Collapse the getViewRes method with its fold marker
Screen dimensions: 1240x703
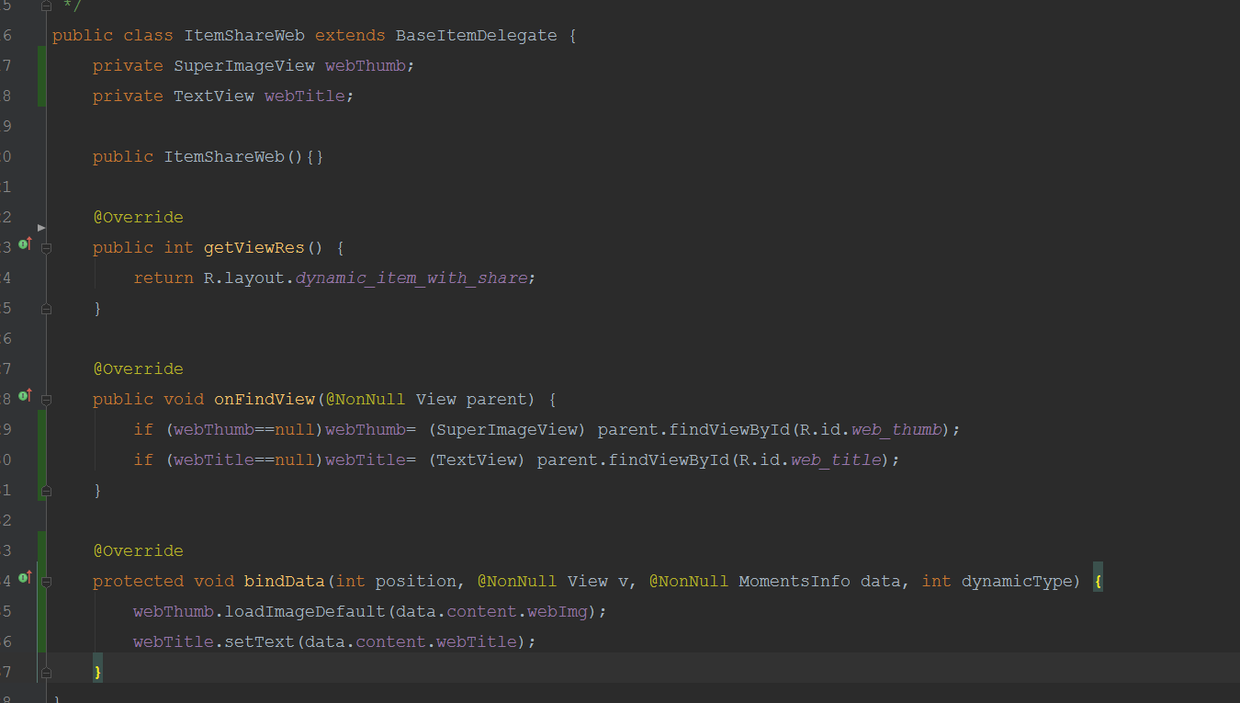(x=46, y=247)
